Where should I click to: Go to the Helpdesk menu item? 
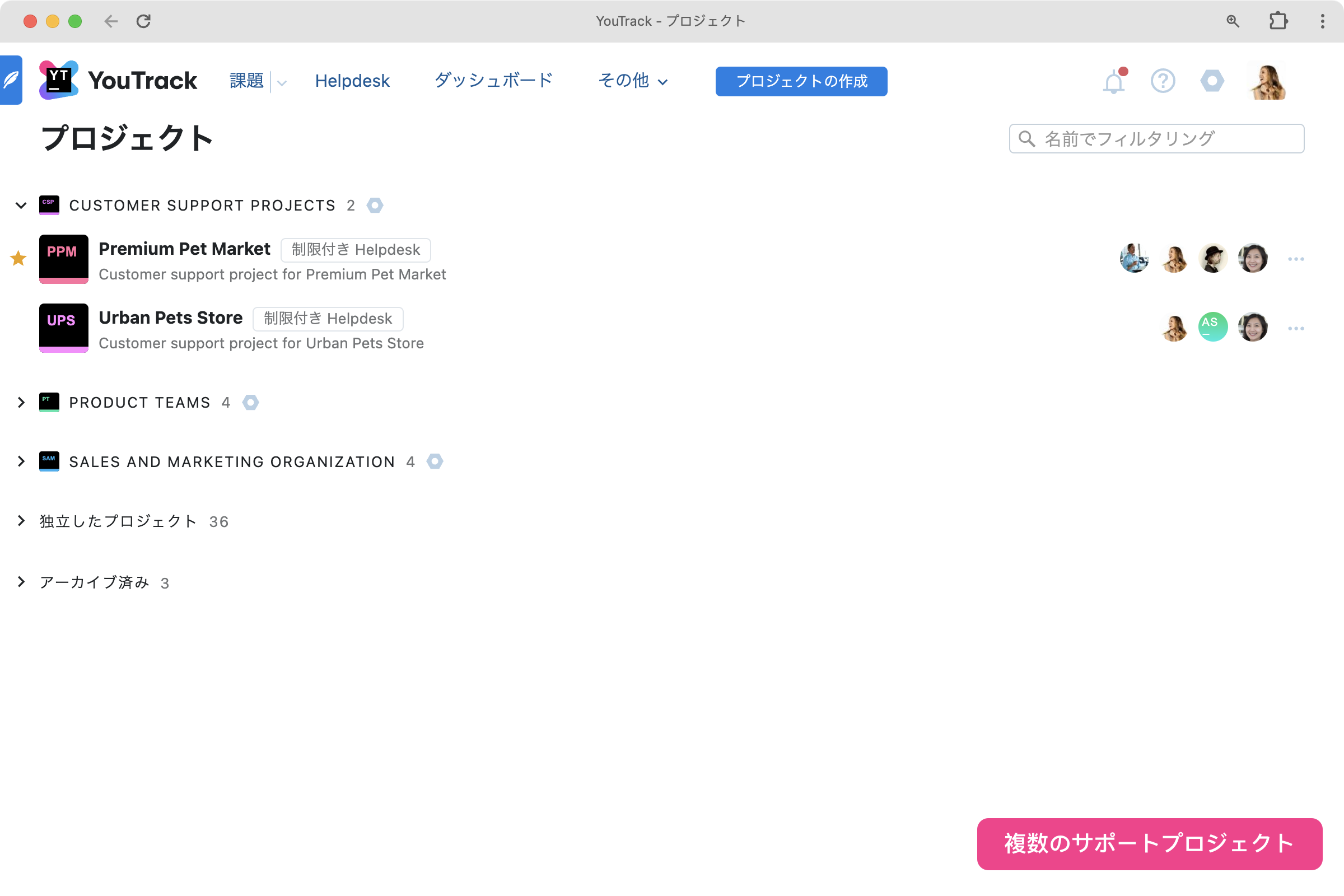[x=352, y=81]
